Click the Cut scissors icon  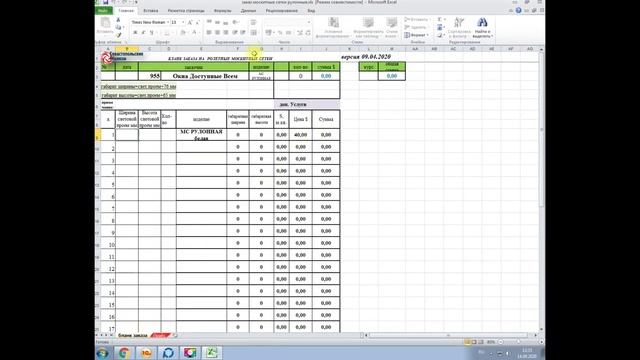(118, 20)
